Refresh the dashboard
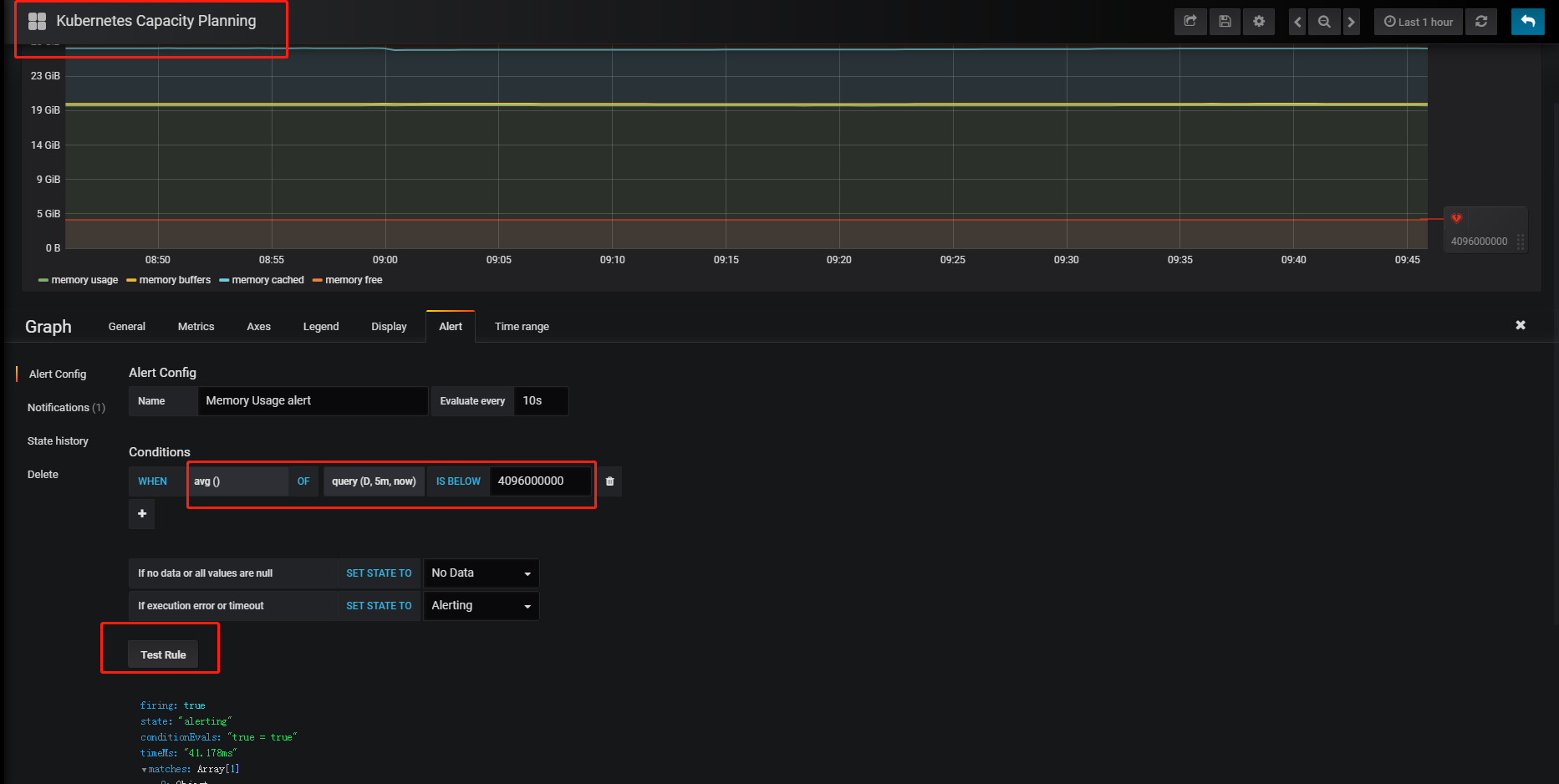This screenshot has width=1559, height=784. [x=1481, y=22]
